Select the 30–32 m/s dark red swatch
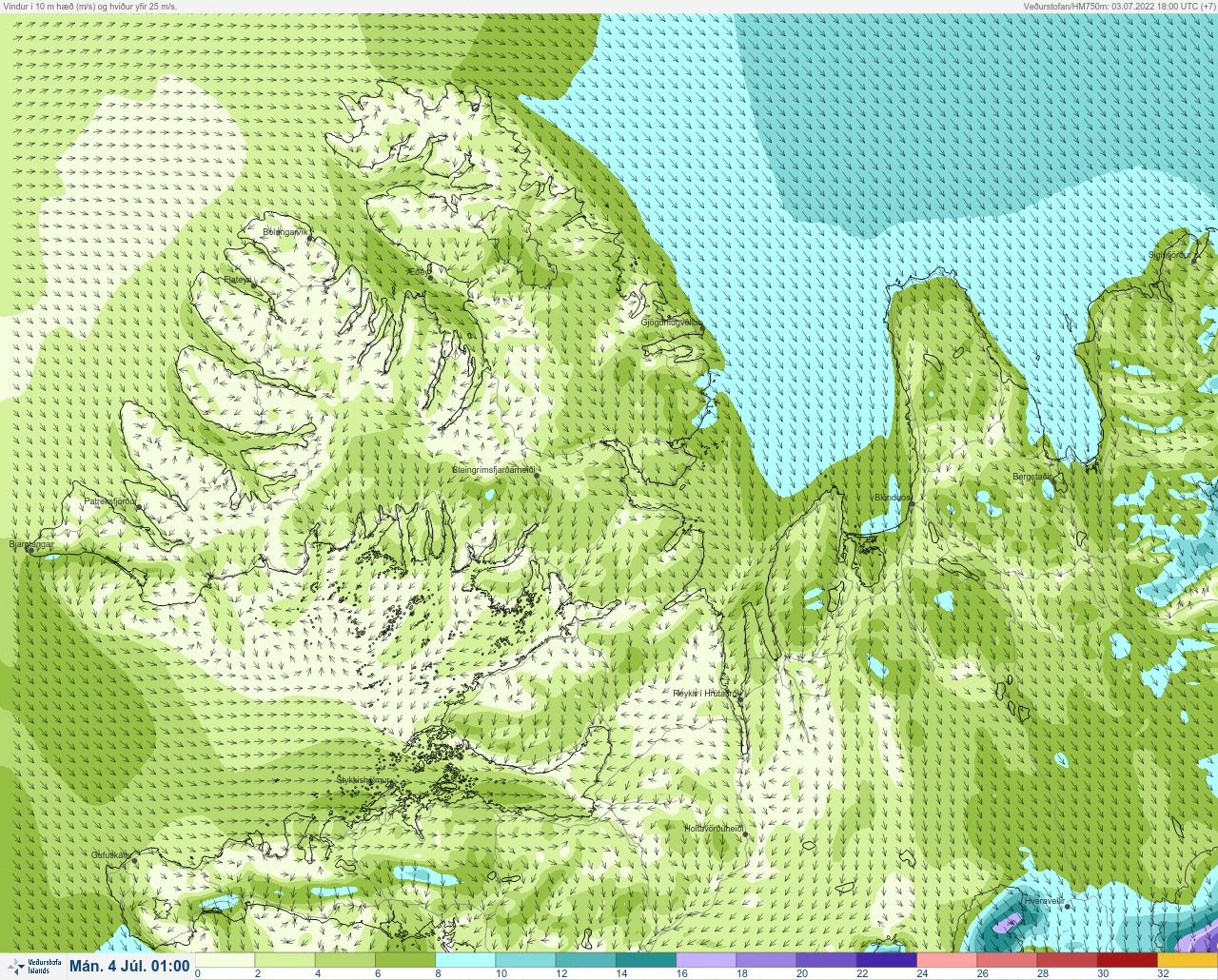Viewport: 1218px width, 980px height. pos(1129,960)
